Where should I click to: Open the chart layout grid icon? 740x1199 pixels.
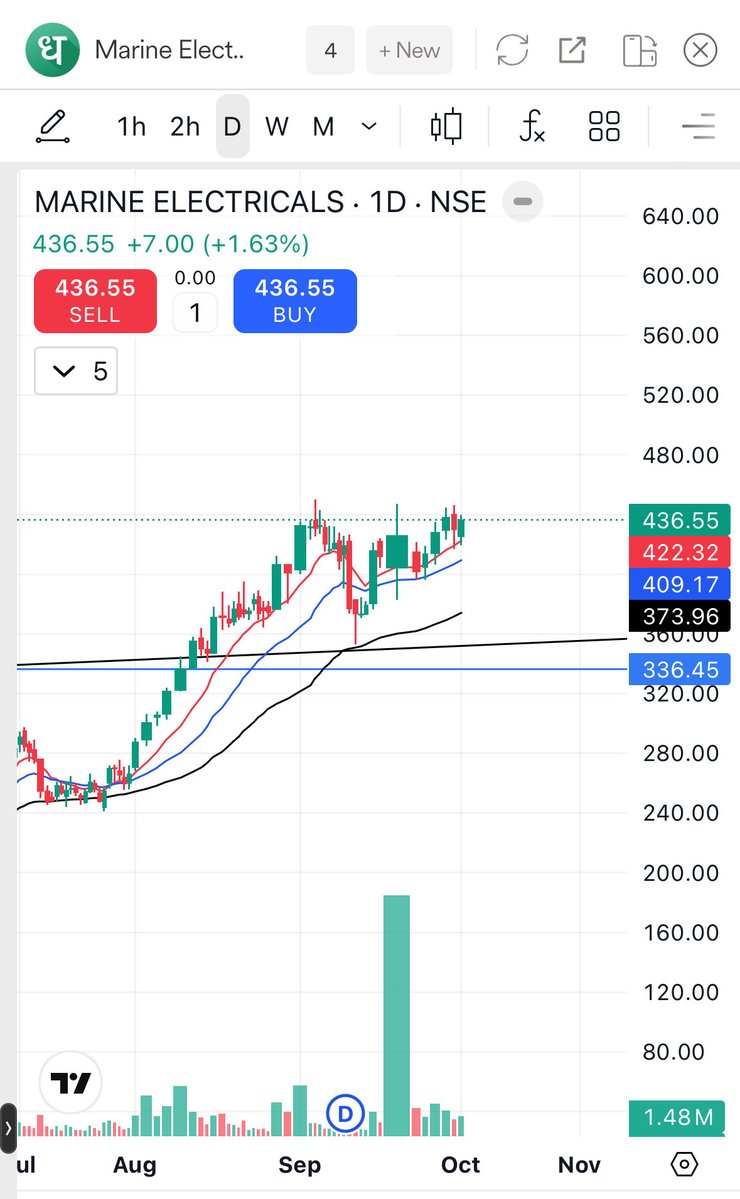point(604,126)
